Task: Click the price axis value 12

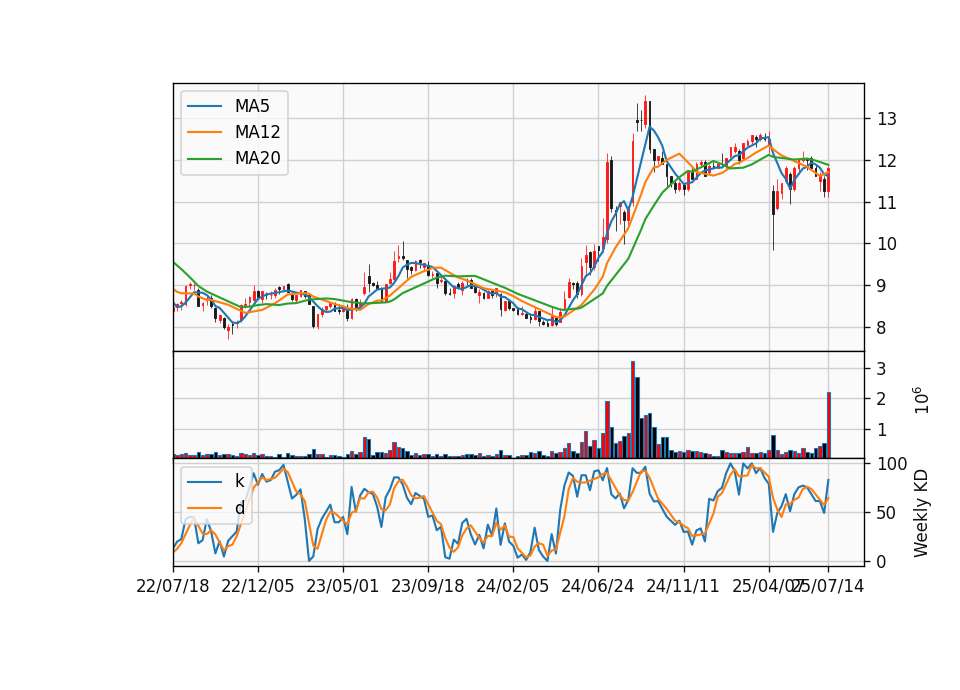Action: click(887, 161)
